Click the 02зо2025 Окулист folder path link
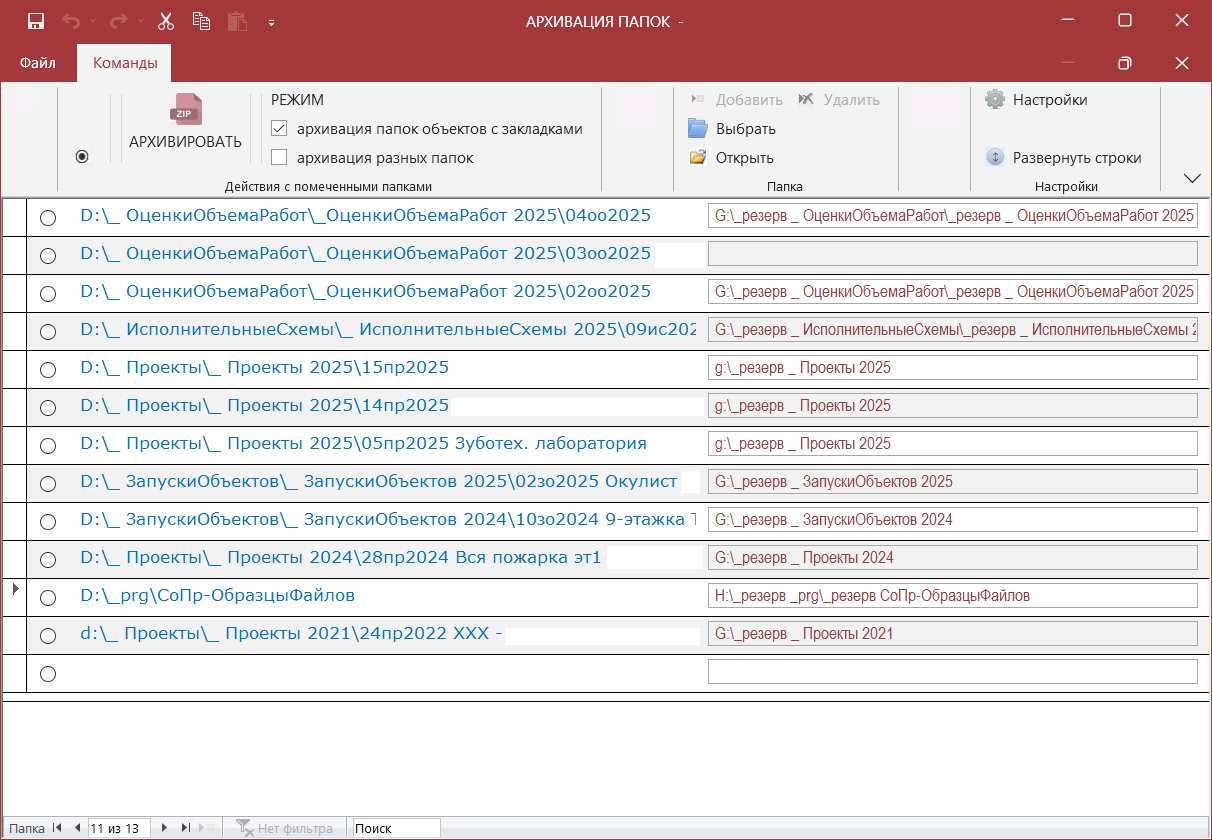This screenshot has height=840, width=1212. [x=378, y=481]
